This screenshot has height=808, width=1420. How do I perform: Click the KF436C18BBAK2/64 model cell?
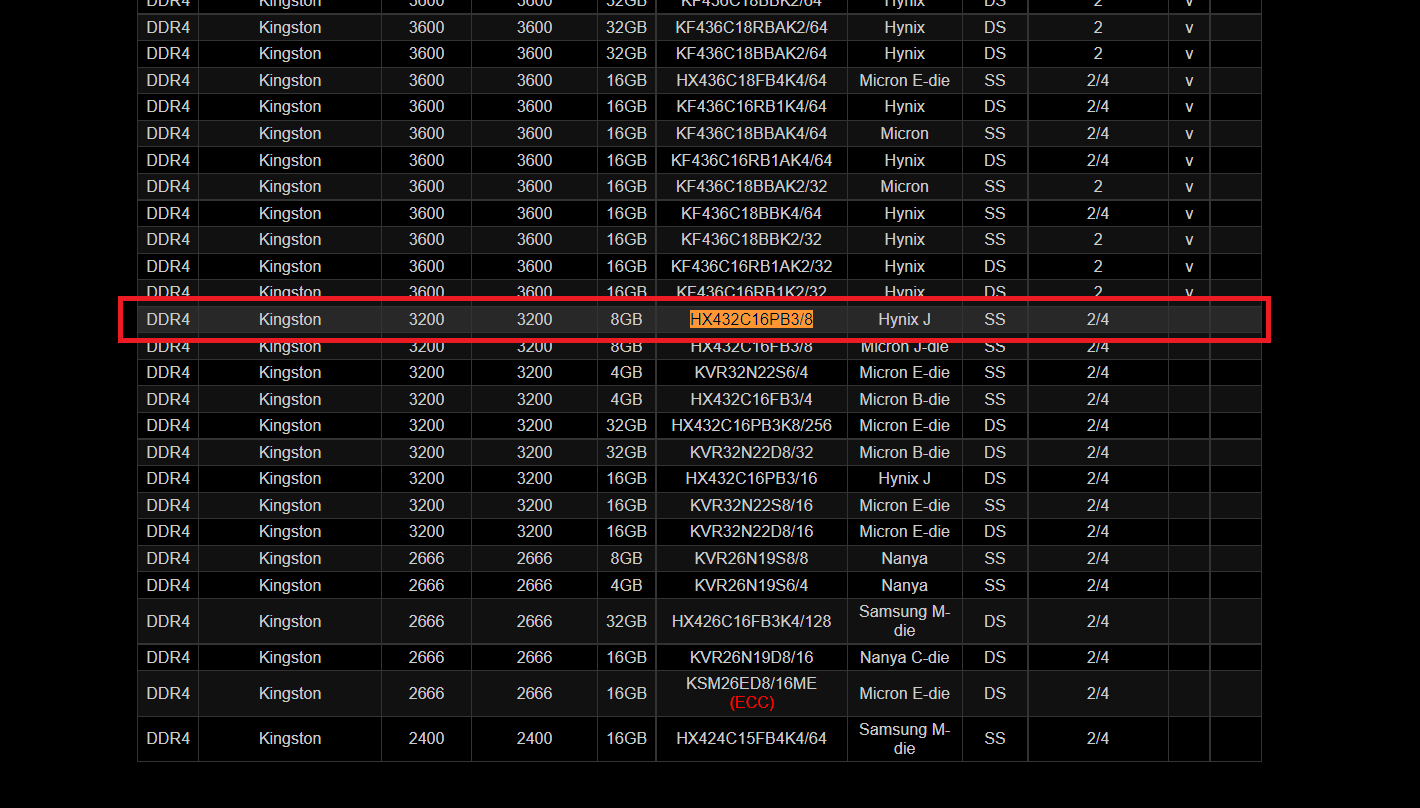point(751,53)
